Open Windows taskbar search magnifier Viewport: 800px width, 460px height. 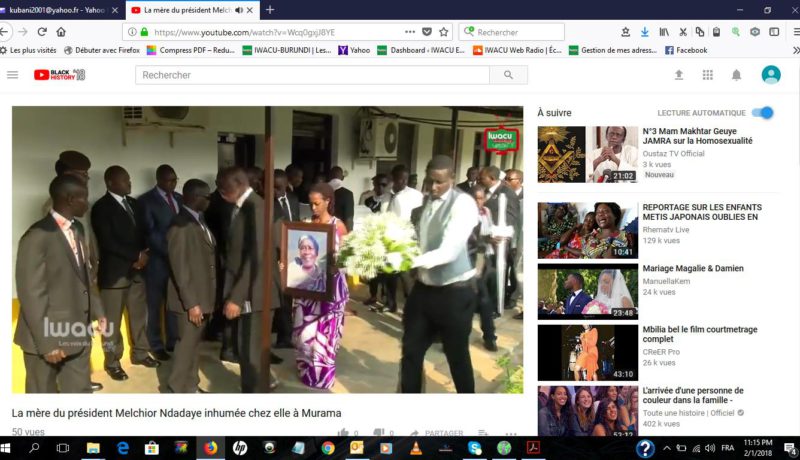(34, 448)
